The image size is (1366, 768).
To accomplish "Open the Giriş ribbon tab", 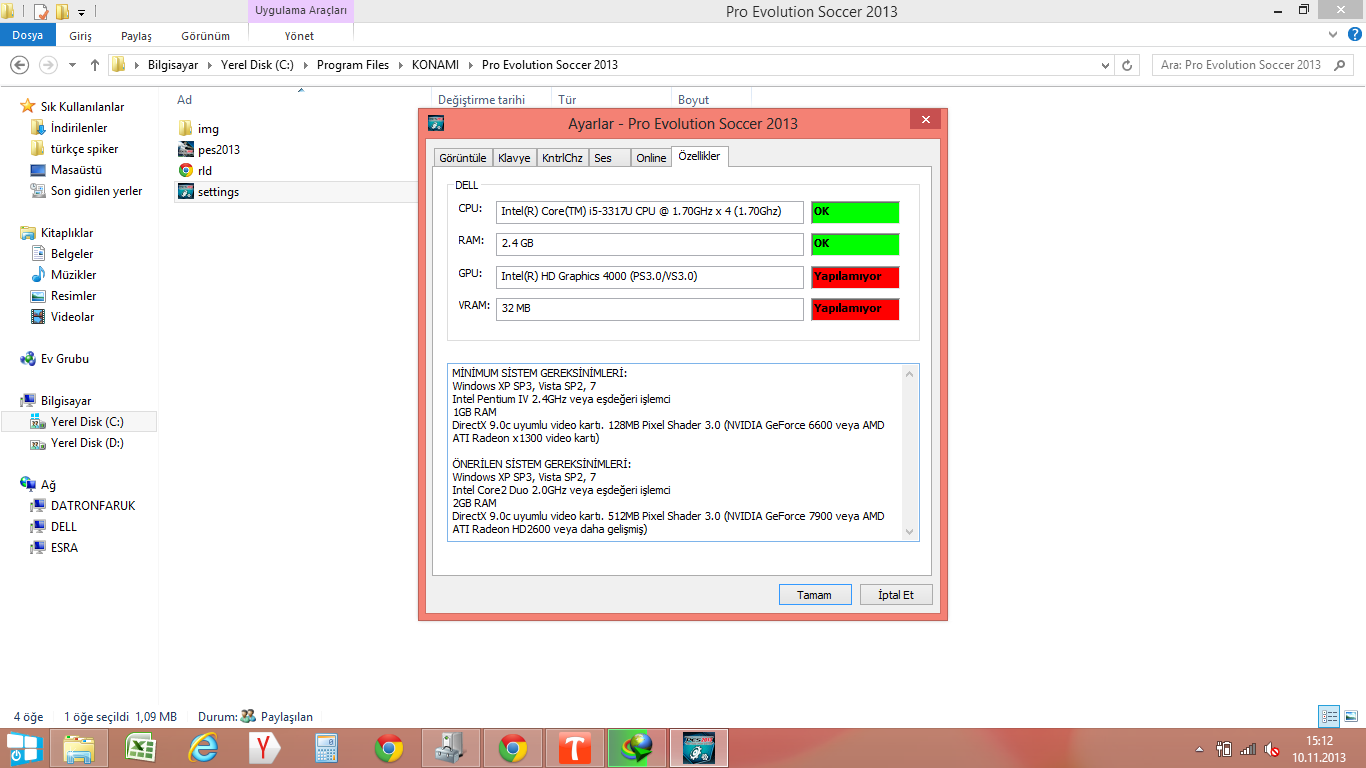I will [81, 36].
